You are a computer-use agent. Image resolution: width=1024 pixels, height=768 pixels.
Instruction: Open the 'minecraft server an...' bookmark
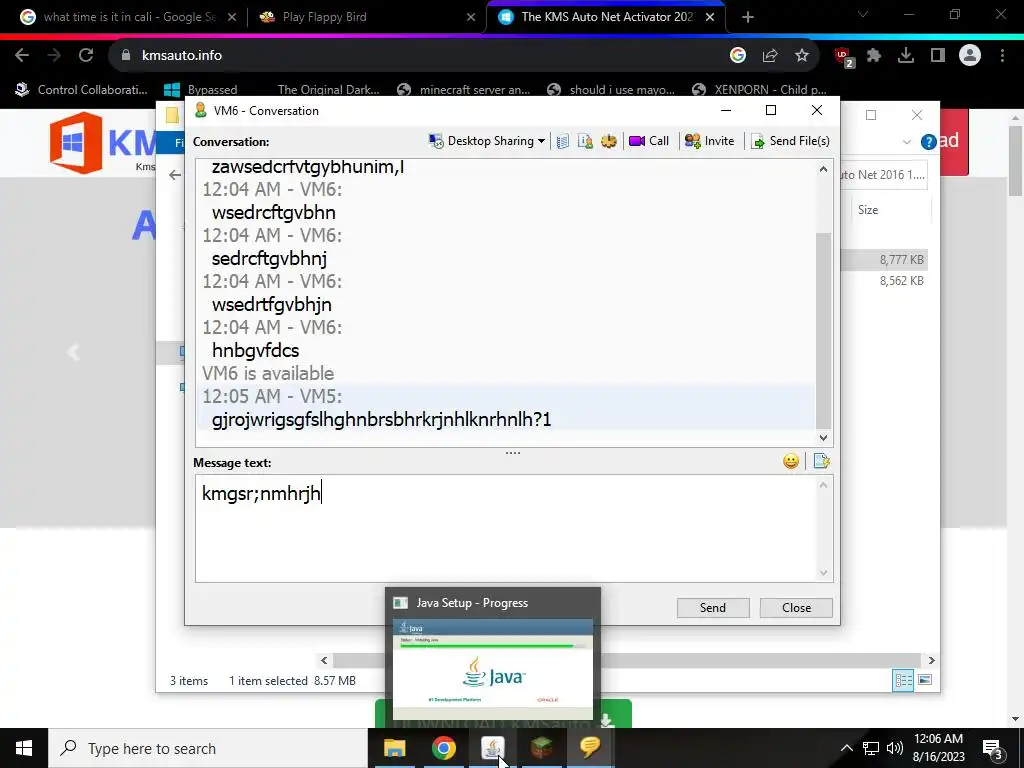click(464, 89)
